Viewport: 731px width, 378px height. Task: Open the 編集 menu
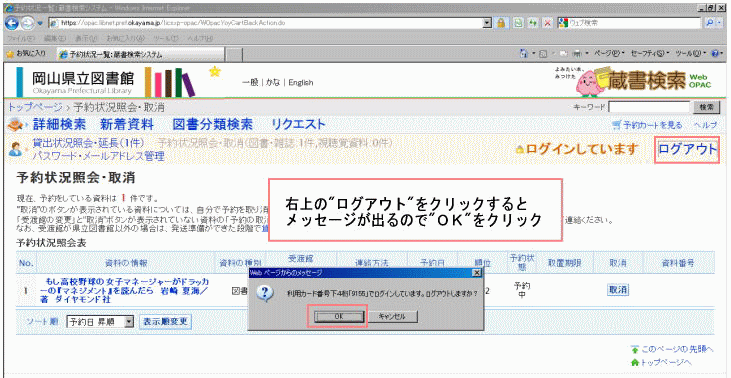pos(54,38)
